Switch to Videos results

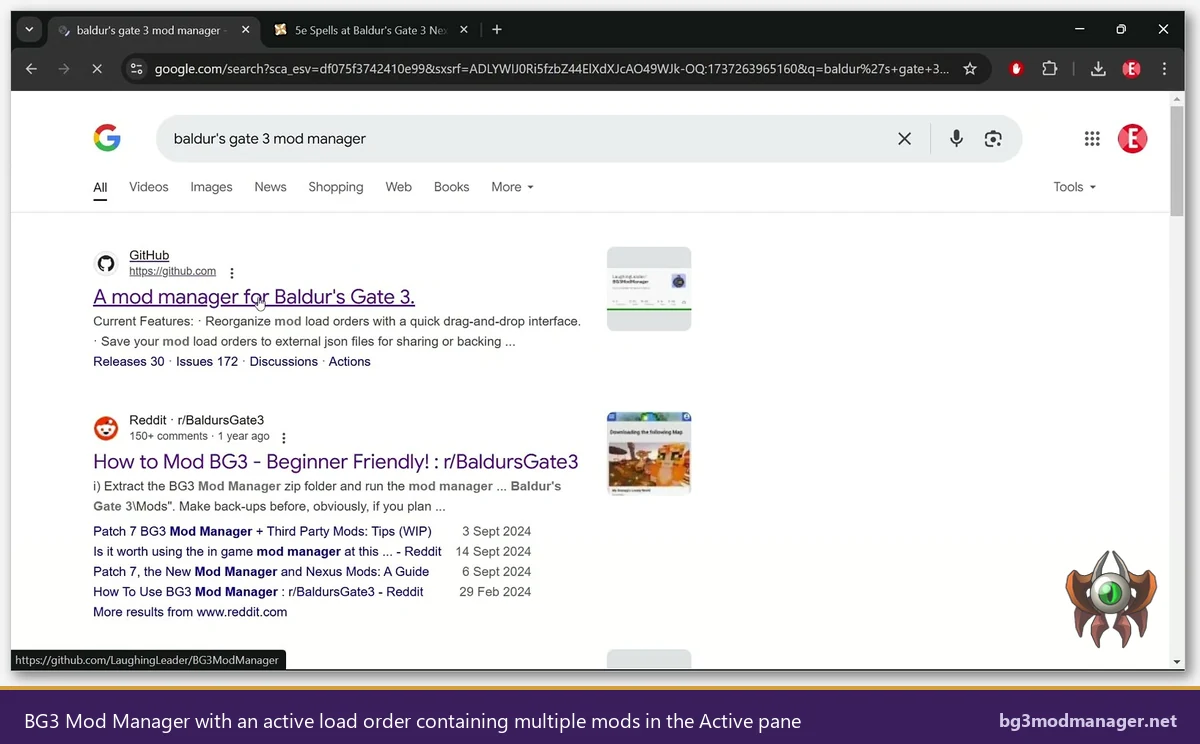click(149, 187)
